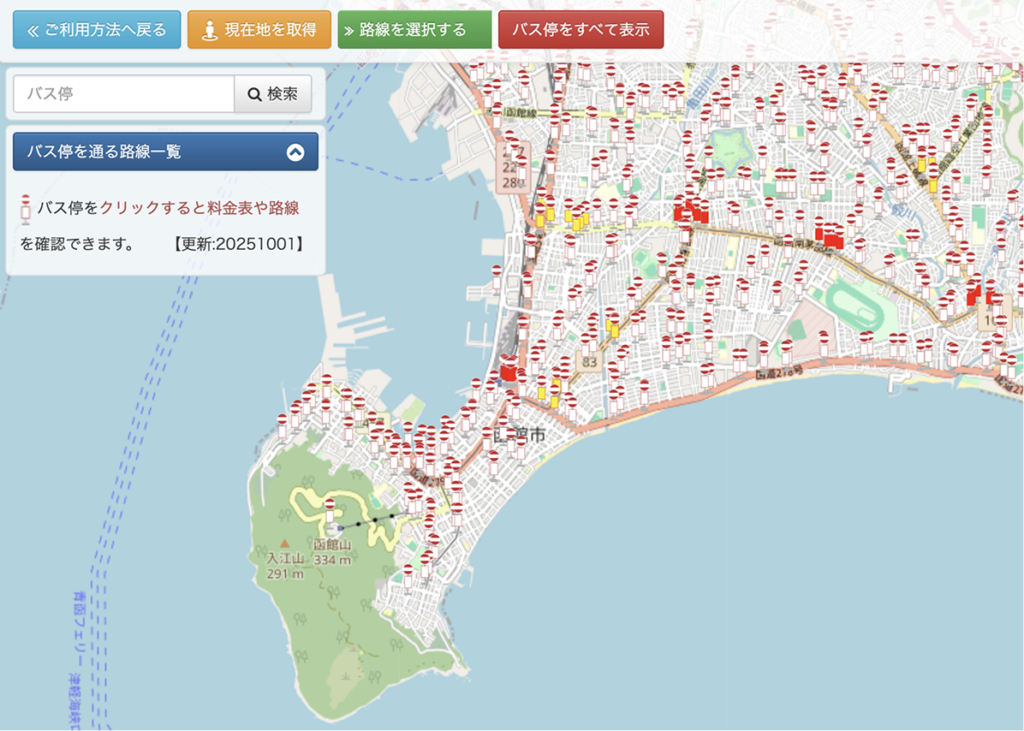Click the magnifying glass icon in search button

[x=254, y=94]
